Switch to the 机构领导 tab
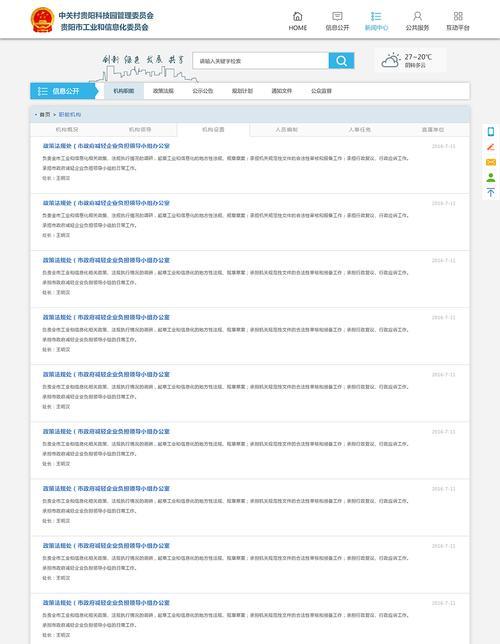500x644 pixels. (140, 130)
